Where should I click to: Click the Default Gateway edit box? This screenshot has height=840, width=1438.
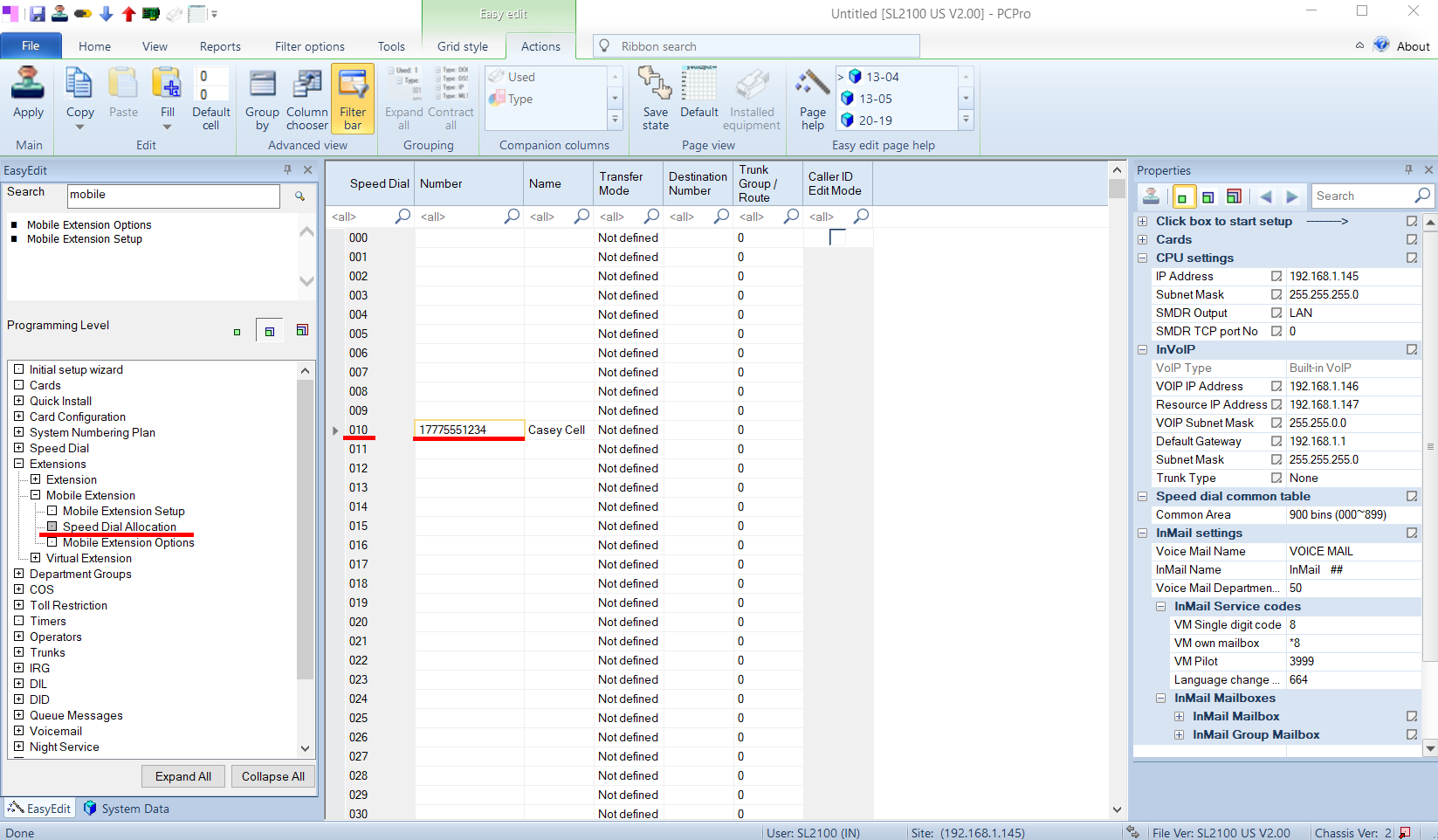click(1276, 441)
